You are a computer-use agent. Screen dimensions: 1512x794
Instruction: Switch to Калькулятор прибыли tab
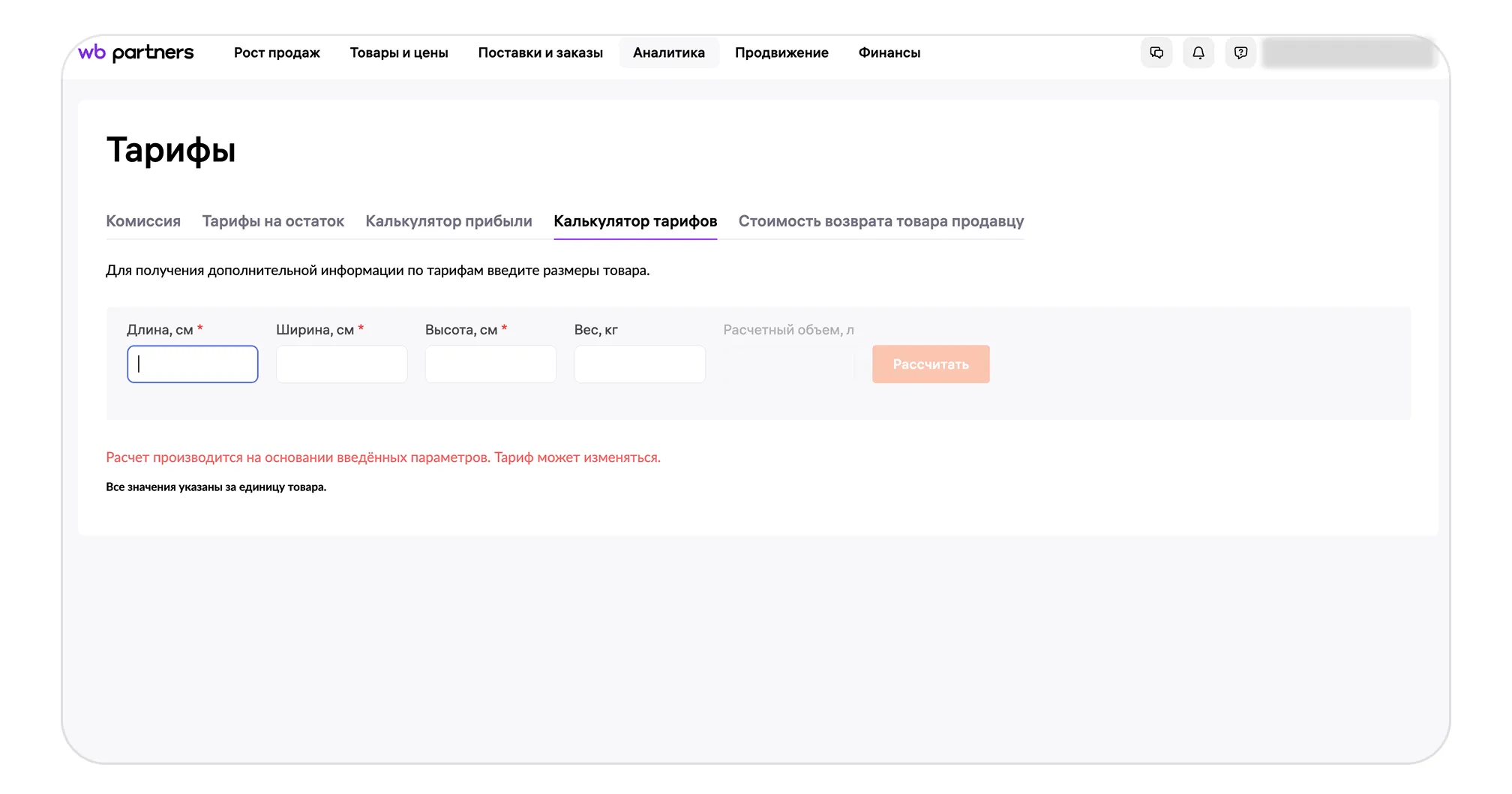point(448,221)
